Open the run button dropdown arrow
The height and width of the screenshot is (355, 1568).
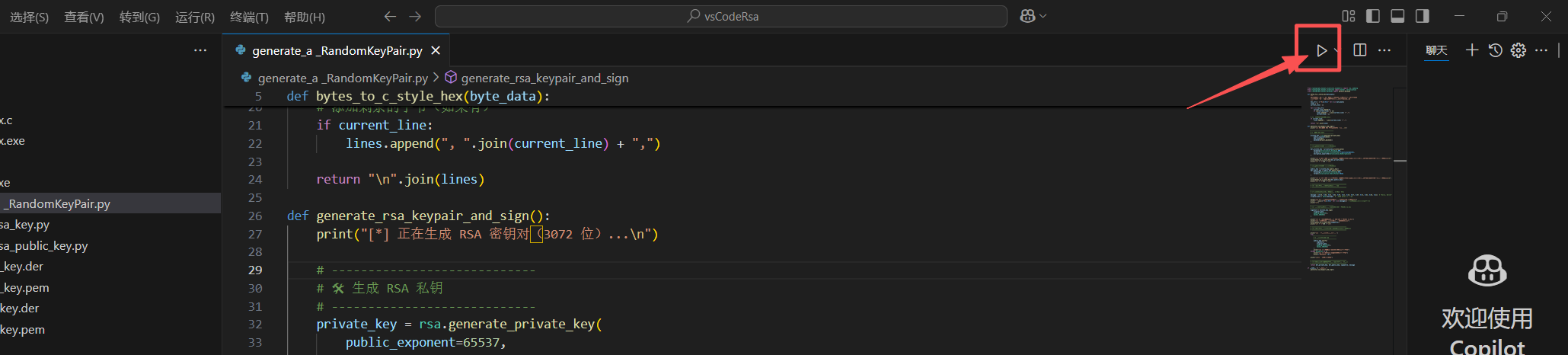(1336, 50)
